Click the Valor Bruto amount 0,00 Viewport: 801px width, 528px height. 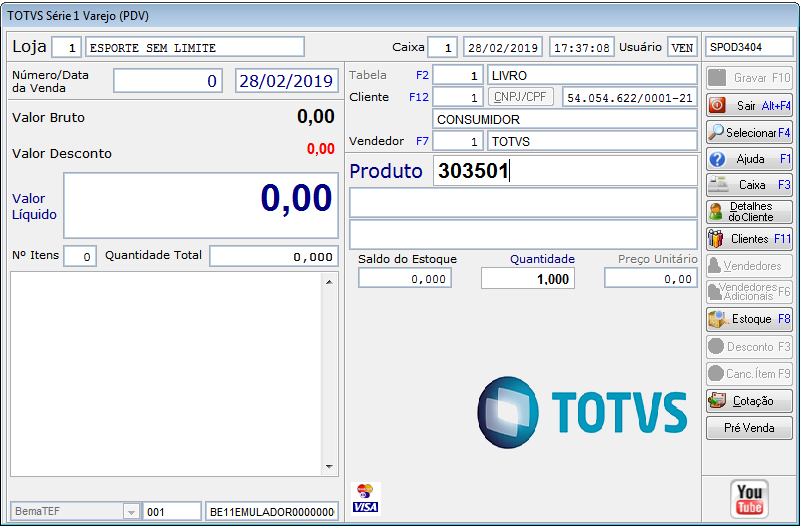pos(316,116)
